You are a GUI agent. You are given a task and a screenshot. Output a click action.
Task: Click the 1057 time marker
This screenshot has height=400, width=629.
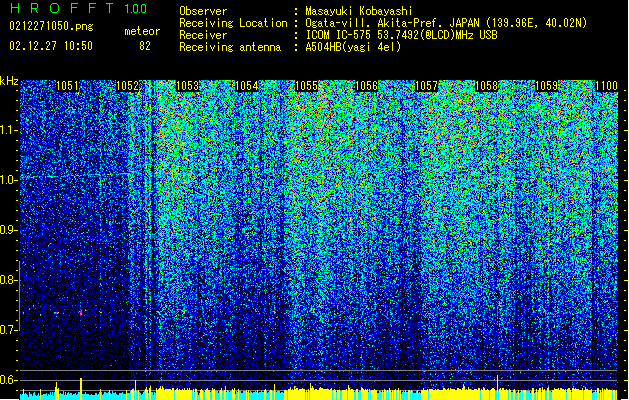pos(426,86)
